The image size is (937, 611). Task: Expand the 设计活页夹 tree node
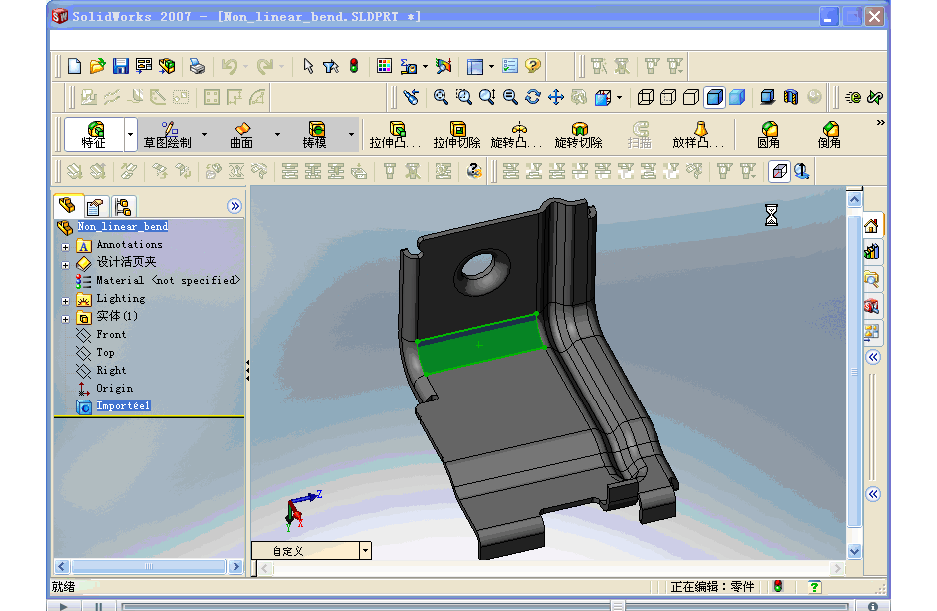[x=66, y=265]
